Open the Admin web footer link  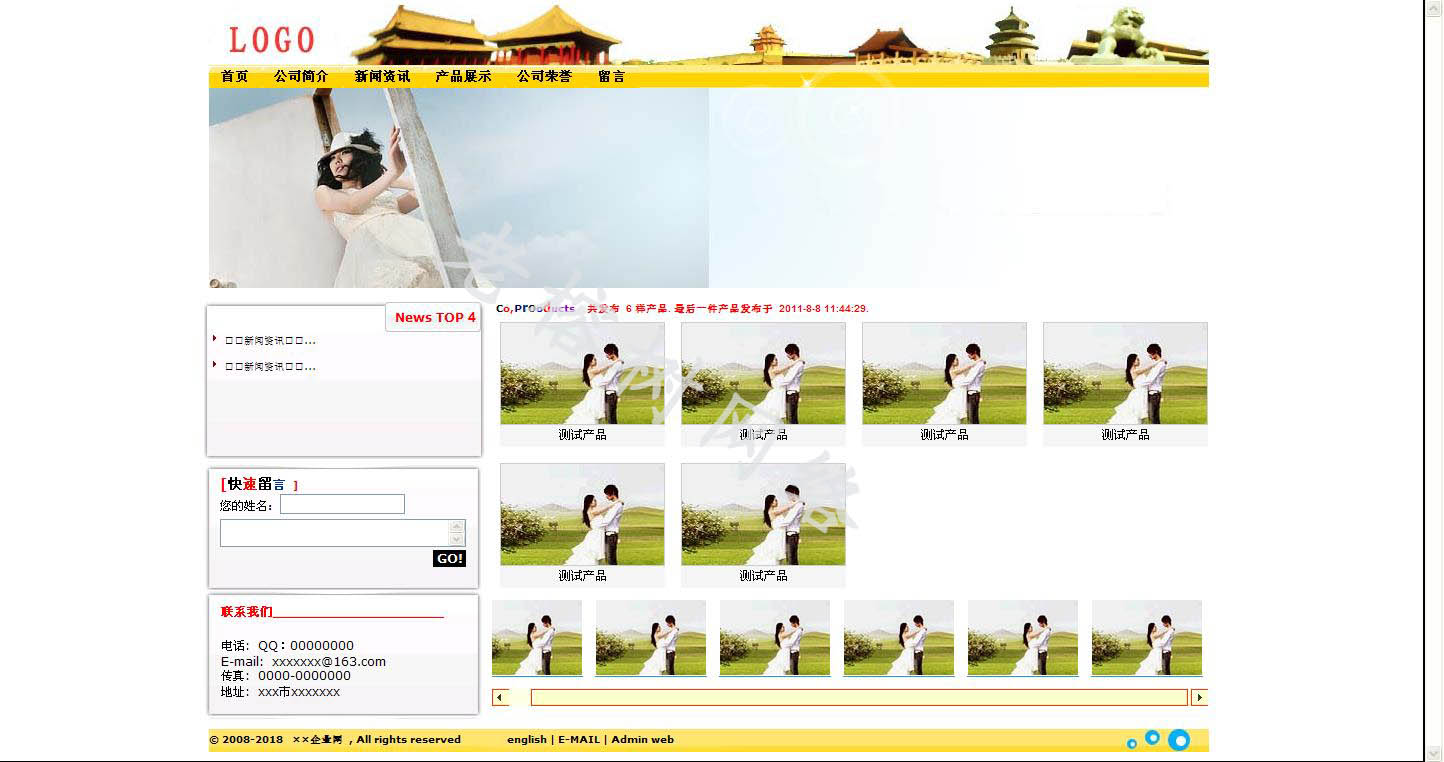click(x=642, y=740)
